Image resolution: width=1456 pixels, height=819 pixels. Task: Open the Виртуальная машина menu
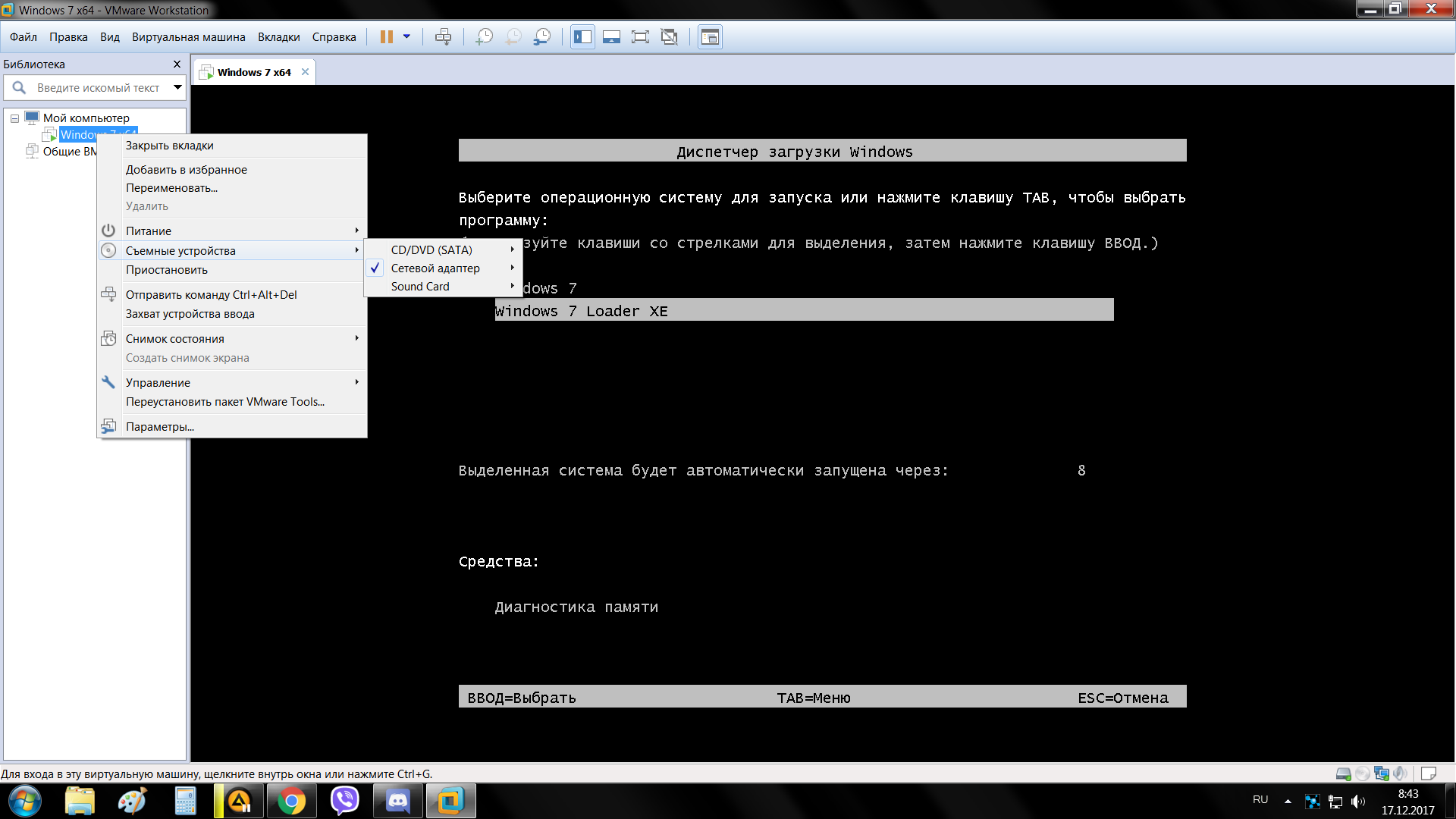(188, 37)
